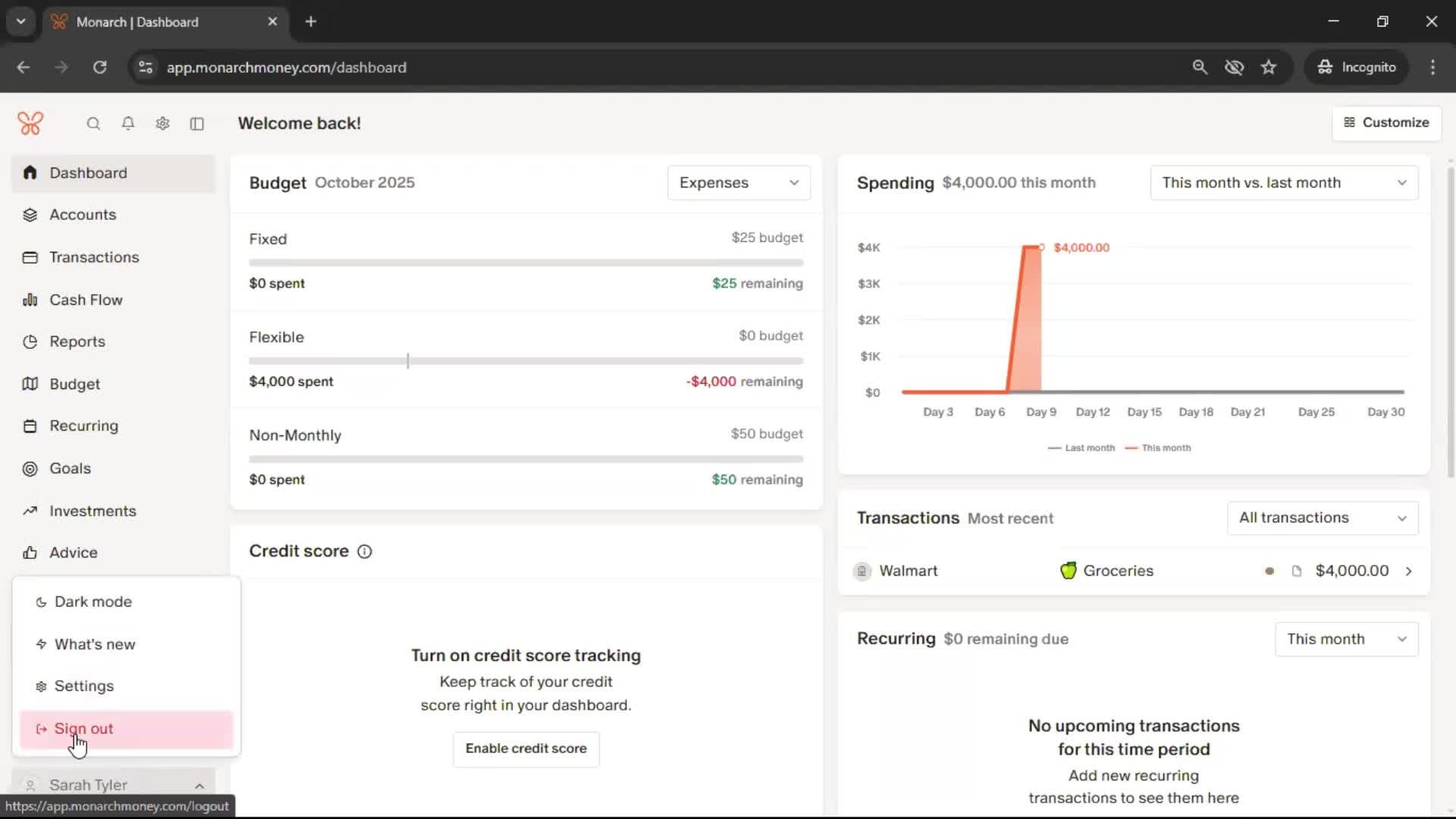
Task: Click Credit score info icon
Action: pyautogui.click(x=365, y=551)
